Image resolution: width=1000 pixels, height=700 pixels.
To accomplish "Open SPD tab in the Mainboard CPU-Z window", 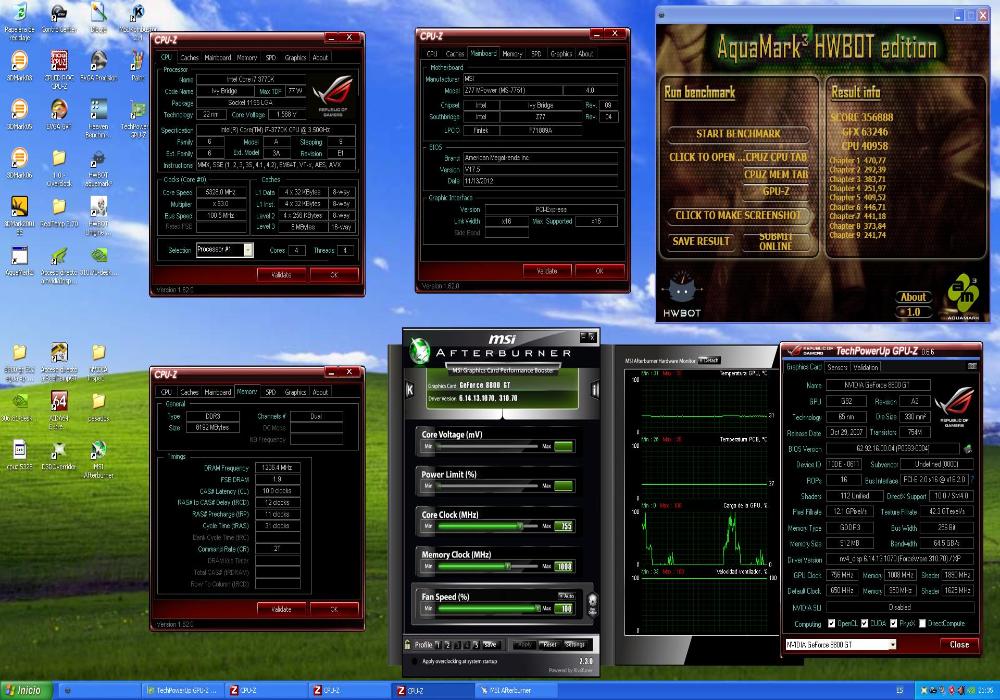I will click(536, 54).
